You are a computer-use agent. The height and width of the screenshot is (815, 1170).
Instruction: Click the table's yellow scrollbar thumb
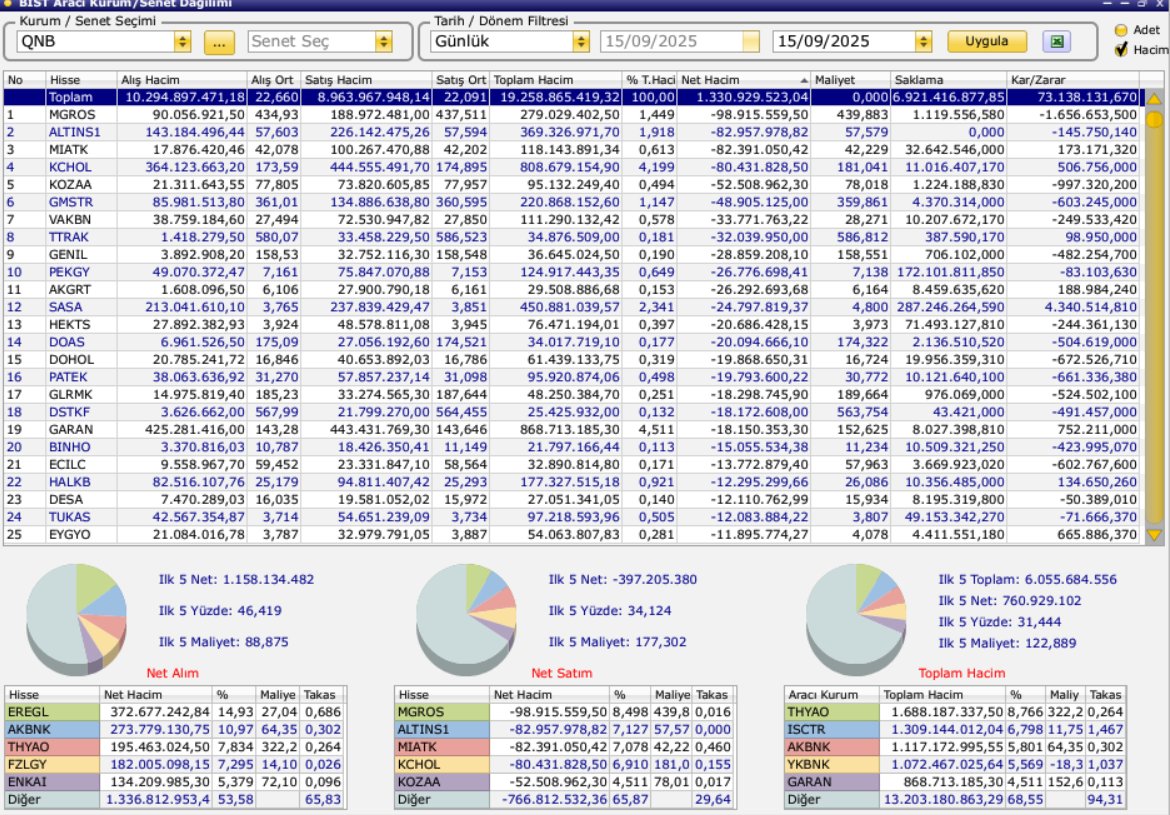(x=1154, y=119)
